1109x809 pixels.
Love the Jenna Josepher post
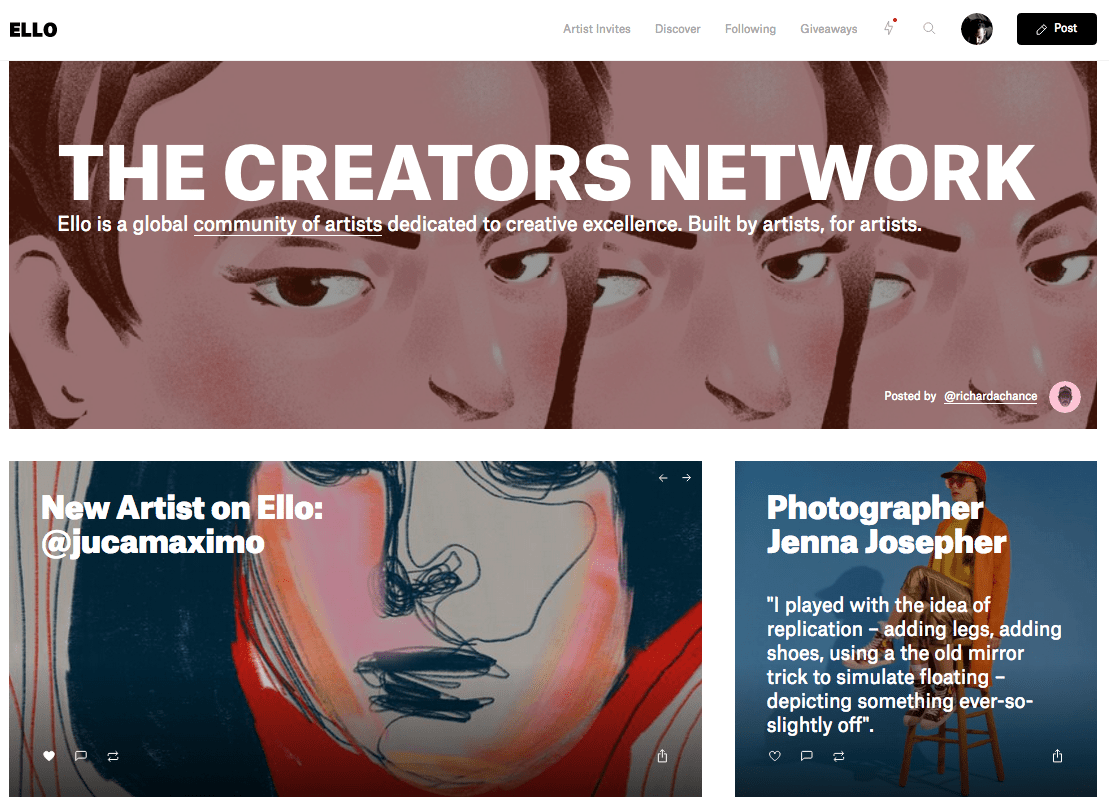click(x=775, y=756)
